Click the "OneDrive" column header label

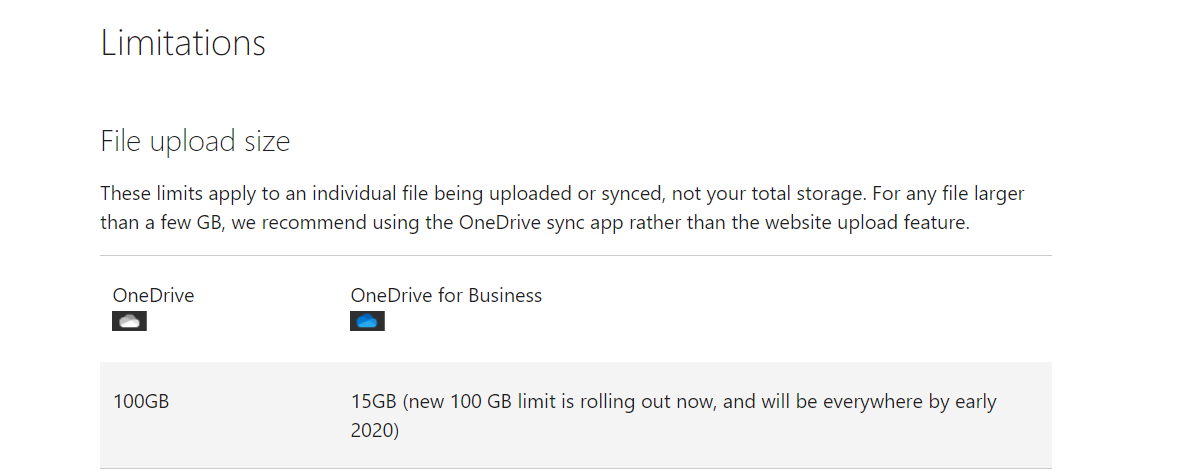point(153,295)
